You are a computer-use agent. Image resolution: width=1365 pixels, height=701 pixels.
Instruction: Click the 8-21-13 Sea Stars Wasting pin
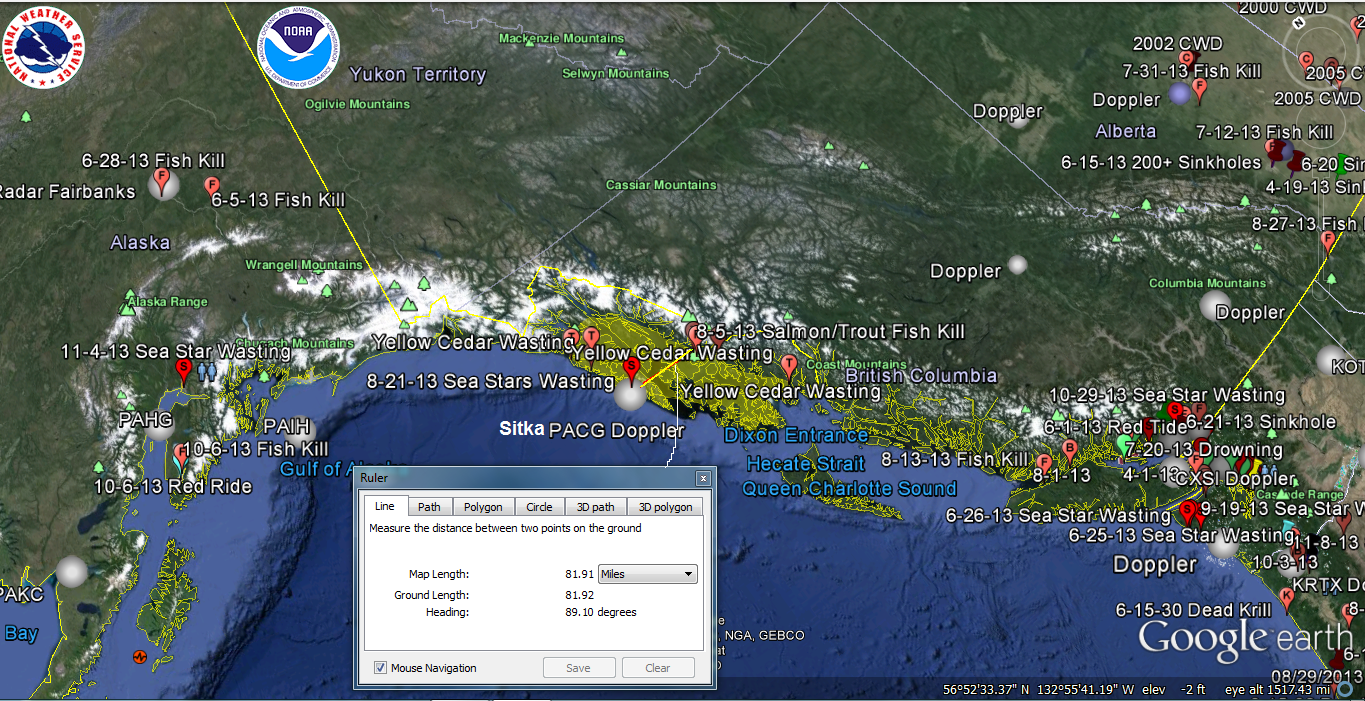tap(631, 369)
